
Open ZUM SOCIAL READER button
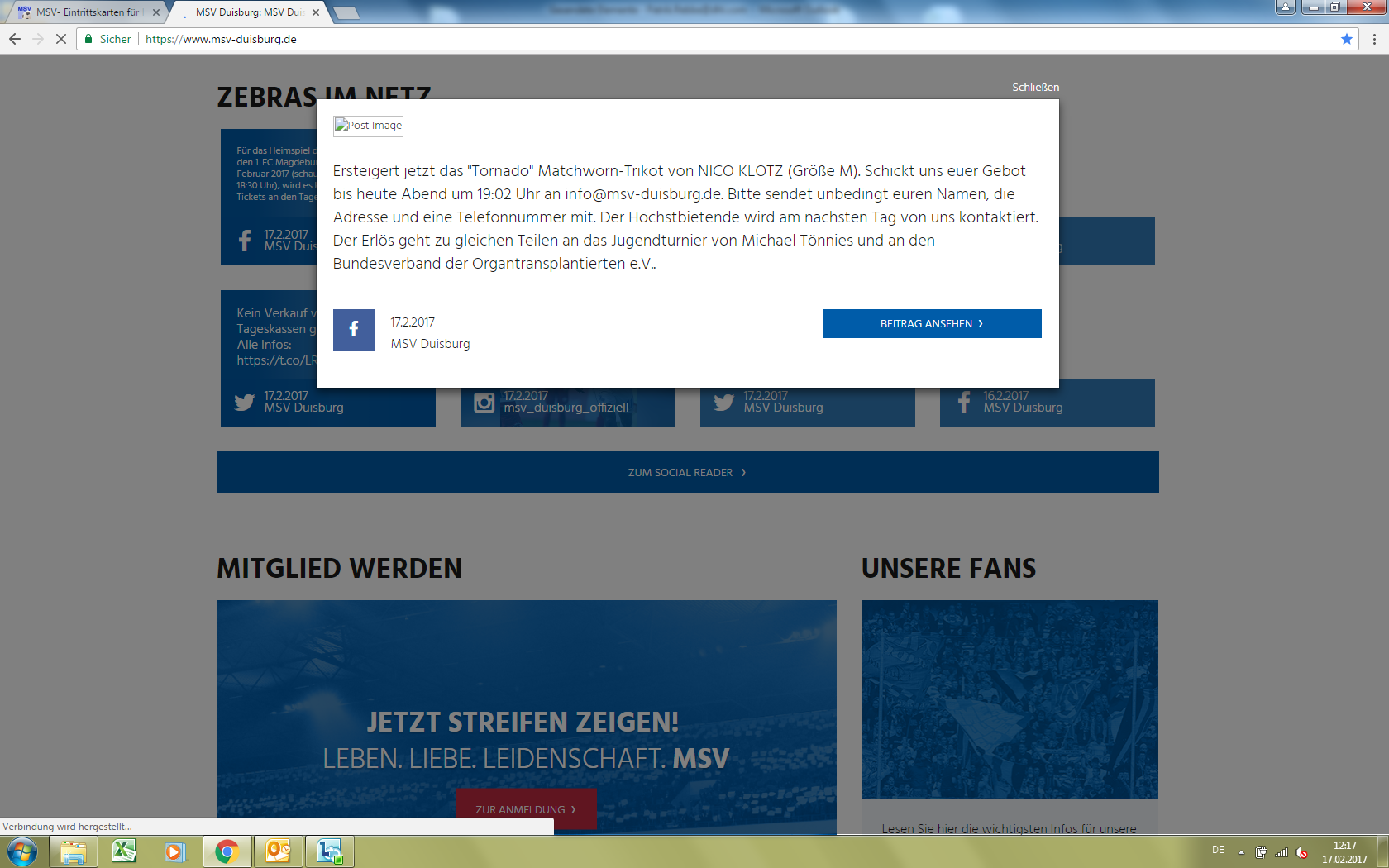(687, 472)
